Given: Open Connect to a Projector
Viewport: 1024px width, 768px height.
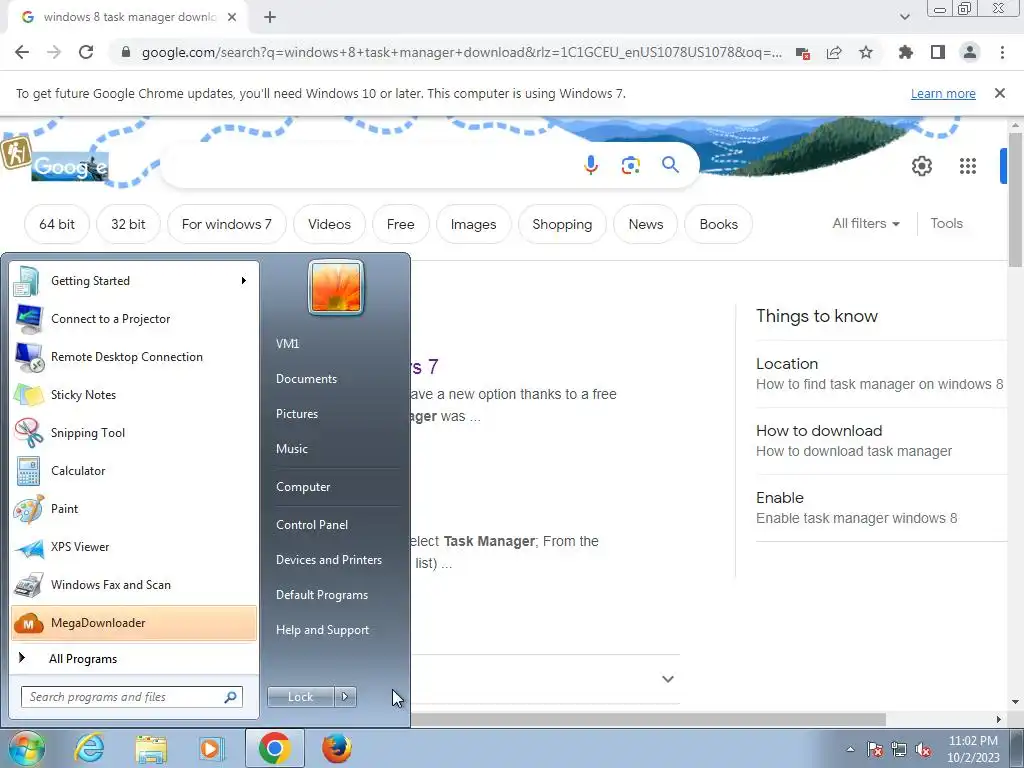Looking at the screenshot, I should 135,319.
